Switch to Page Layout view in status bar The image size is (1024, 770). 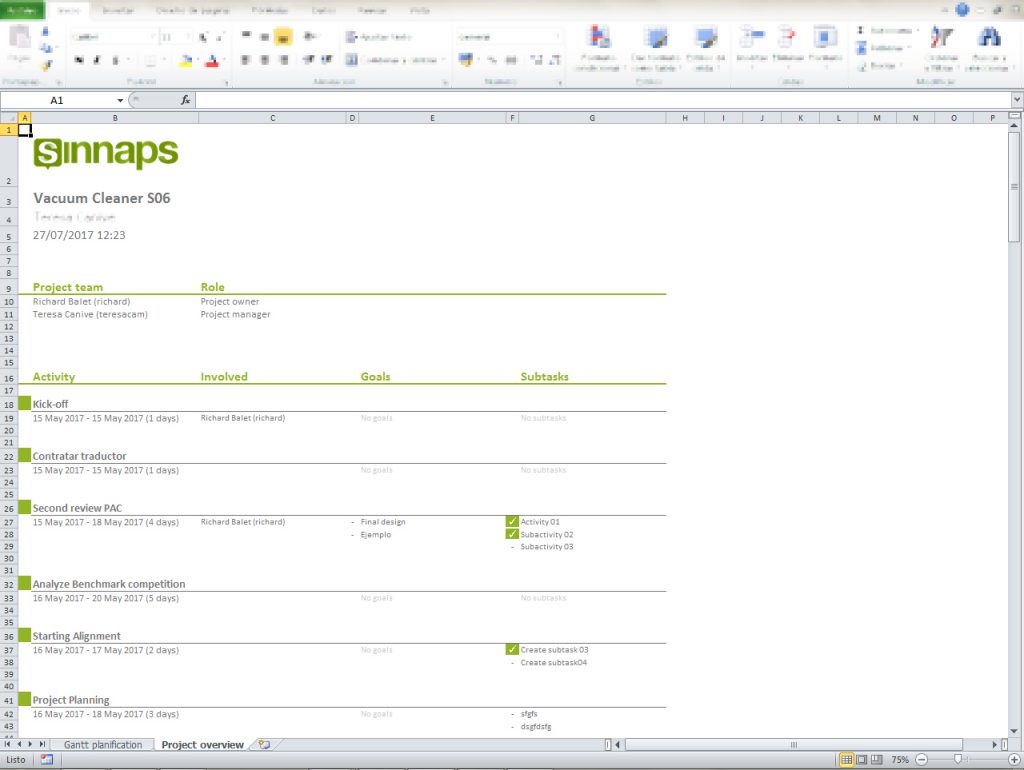[861, 760]
